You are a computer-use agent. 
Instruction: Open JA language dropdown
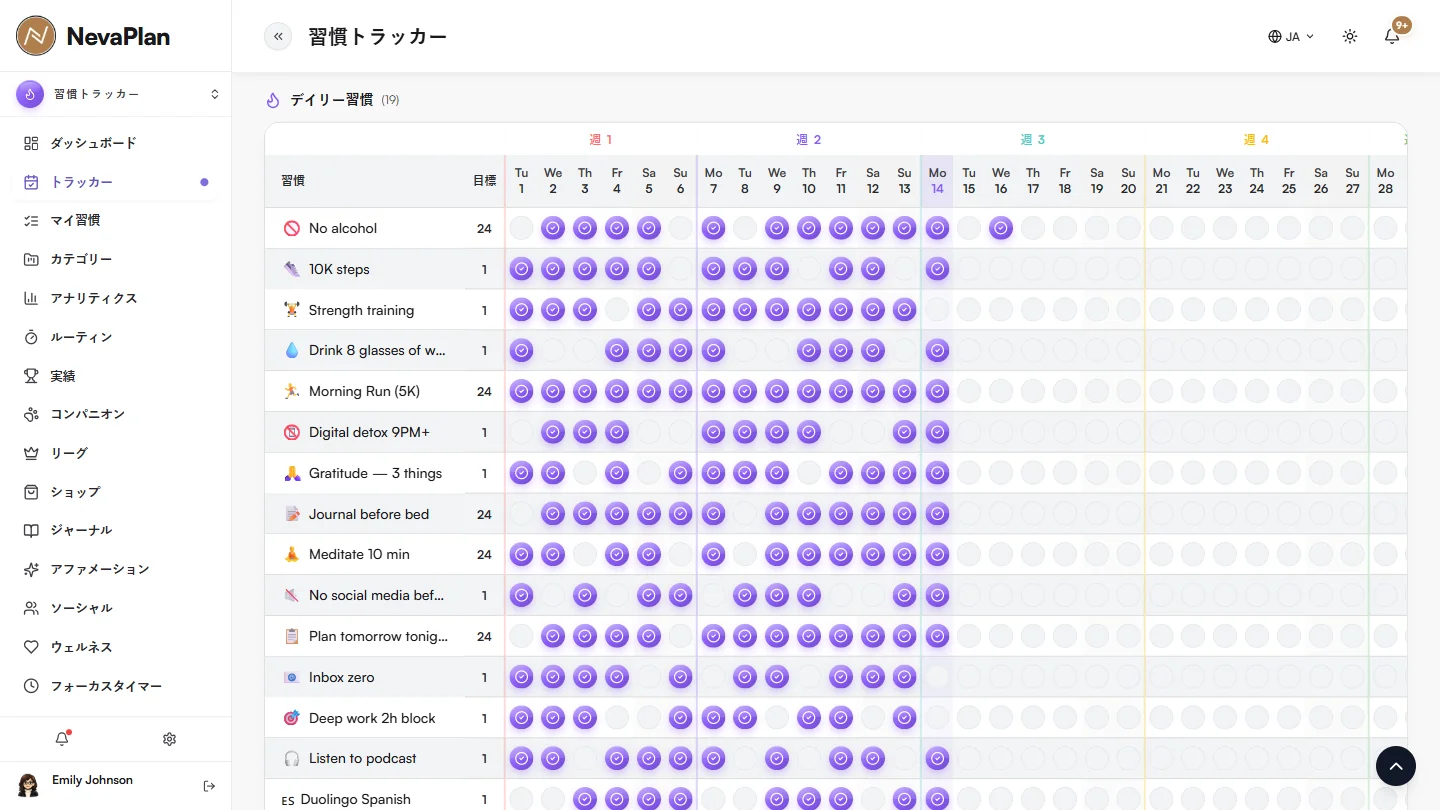(x=1291, y=36)
